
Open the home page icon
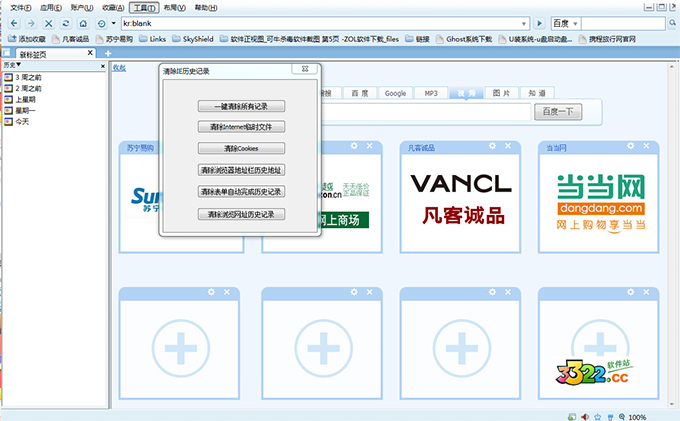point(83,23)
